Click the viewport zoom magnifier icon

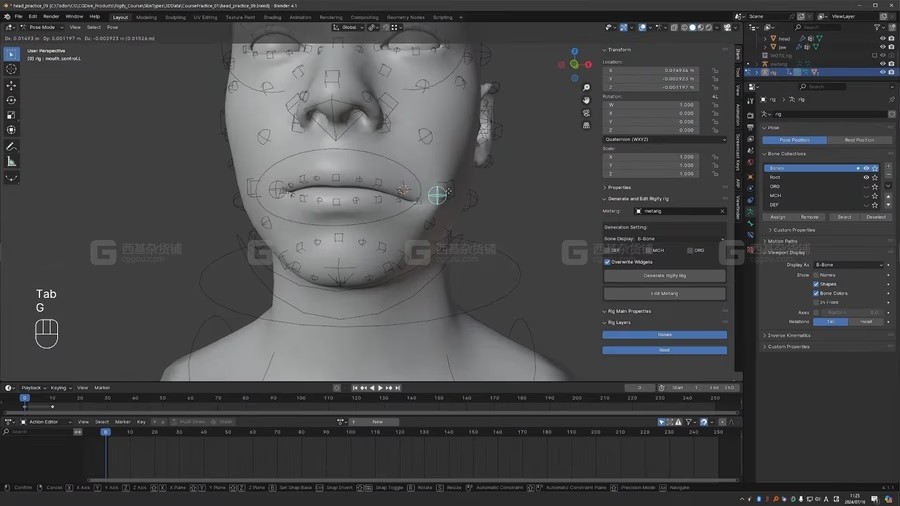tap(586, 87)
